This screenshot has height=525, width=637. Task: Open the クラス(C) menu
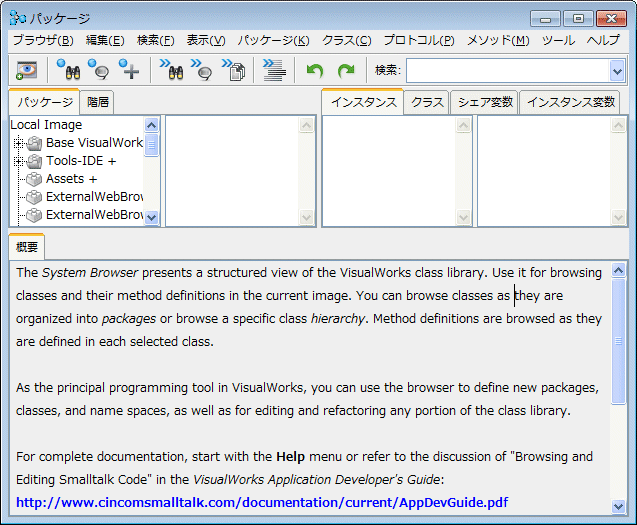(346, 40)
